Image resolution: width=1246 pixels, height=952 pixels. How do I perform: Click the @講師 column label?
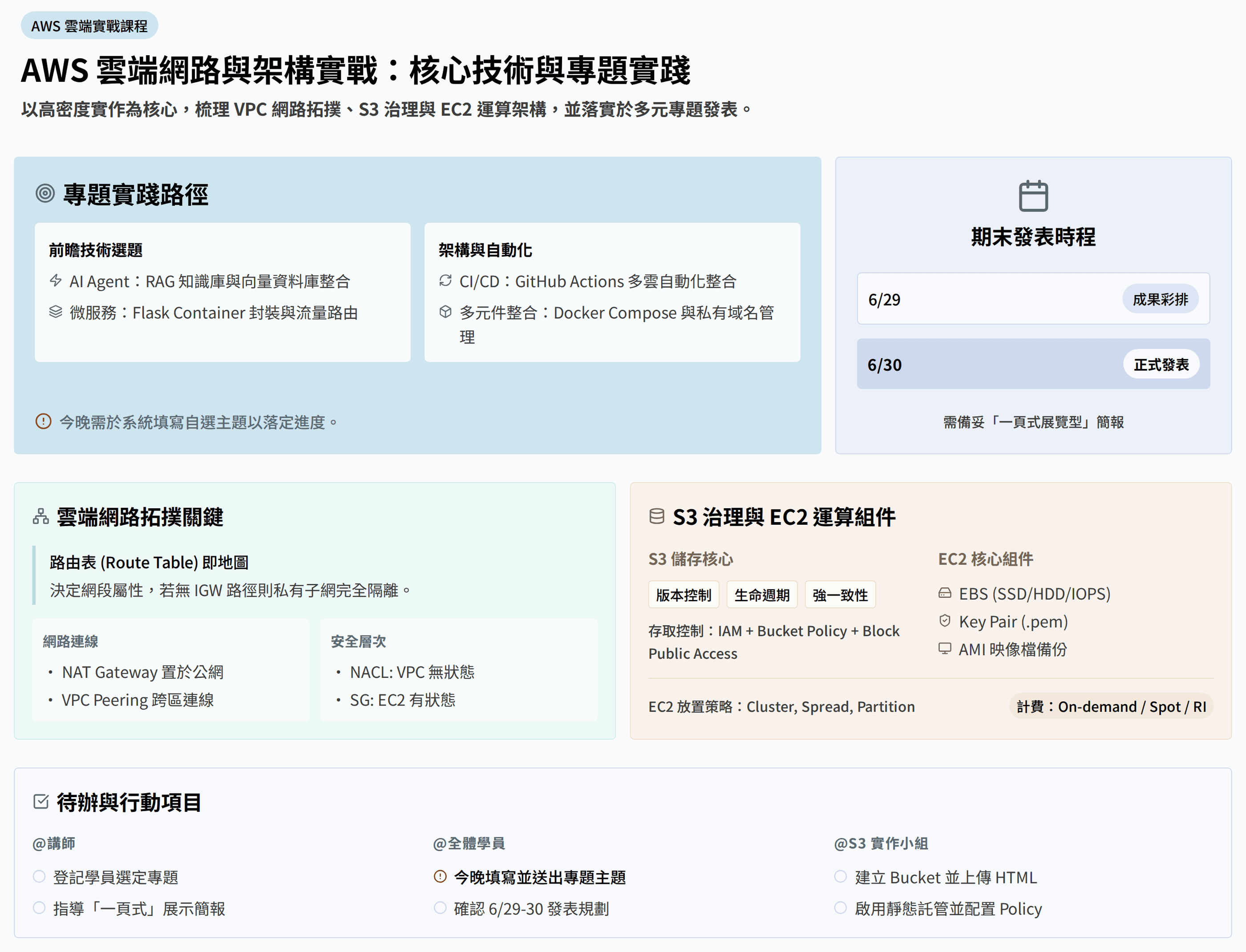point(54,843)
